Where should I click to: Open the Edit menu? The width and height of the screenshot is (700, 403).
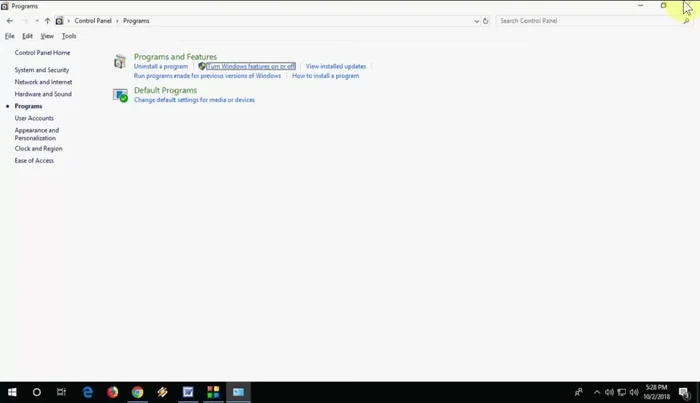(x=27, y=36)
